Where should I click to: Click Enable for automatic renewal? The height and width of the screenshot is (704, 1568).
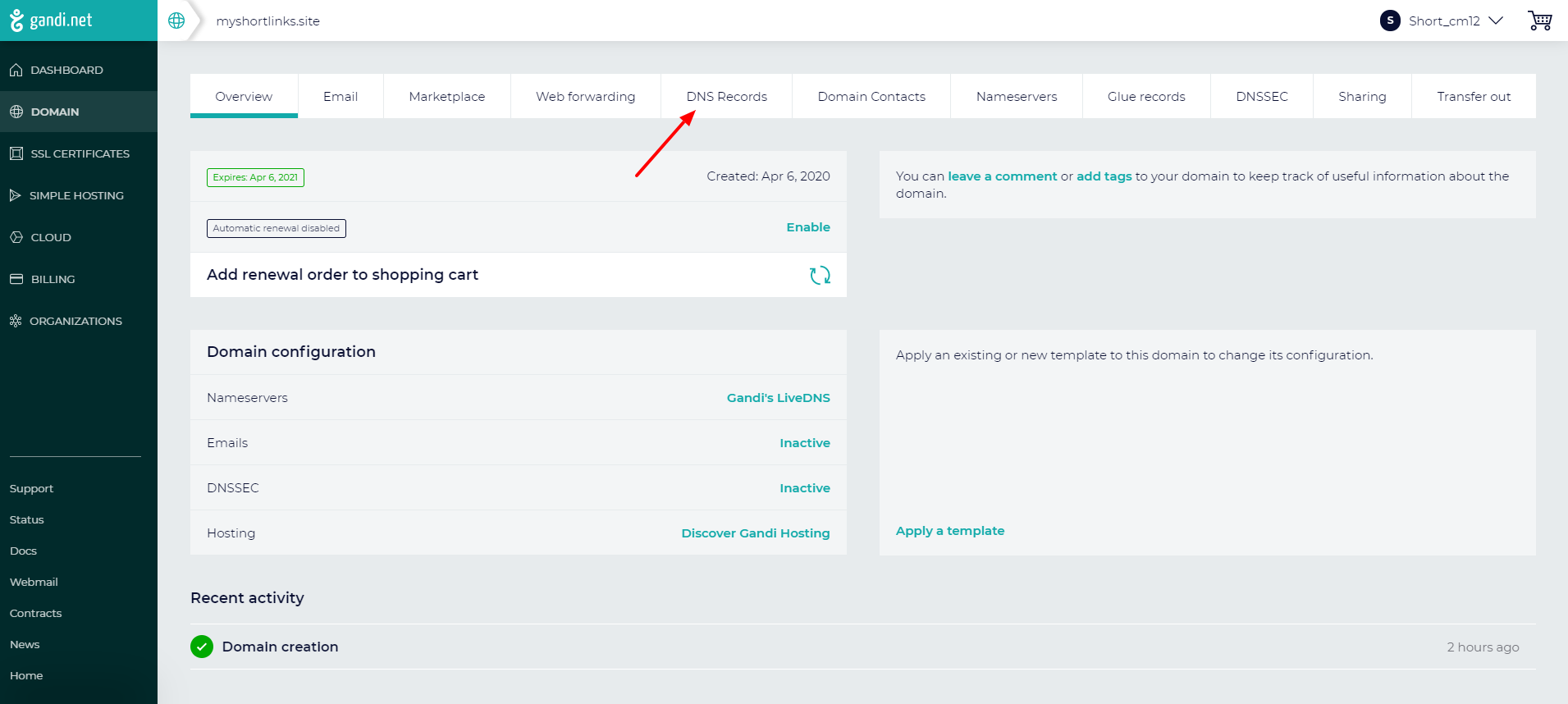click(x=808, y=227)
